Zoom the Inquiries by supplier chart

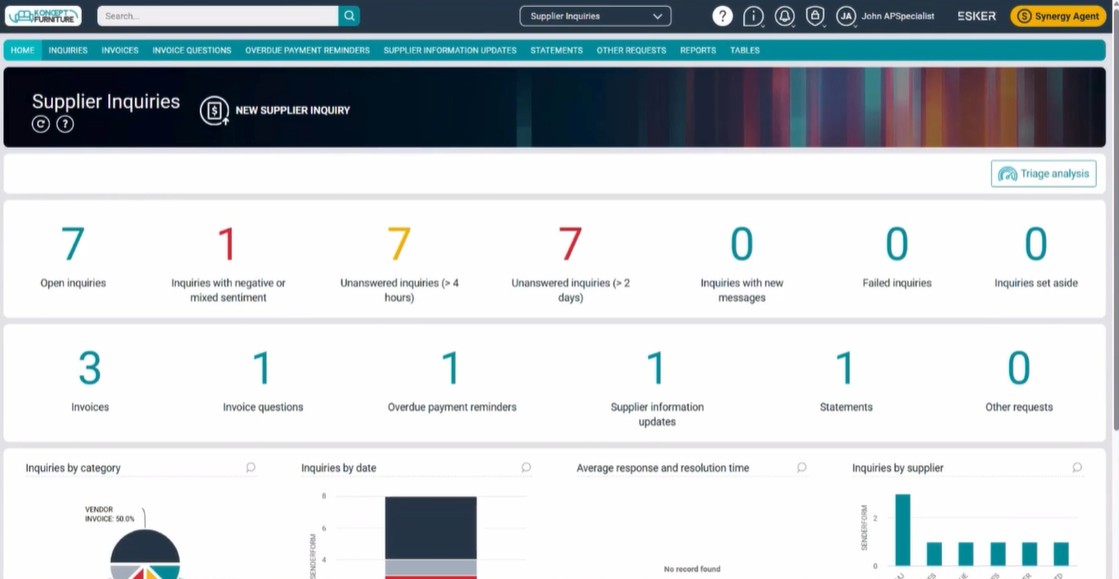(1077, 468)
